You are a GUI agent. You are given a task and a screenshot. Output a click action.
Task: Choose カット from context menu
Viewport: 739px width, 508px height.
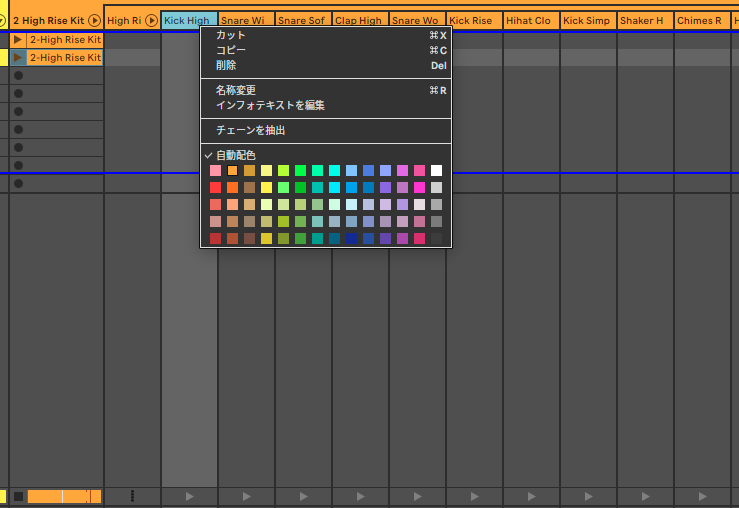231,35
